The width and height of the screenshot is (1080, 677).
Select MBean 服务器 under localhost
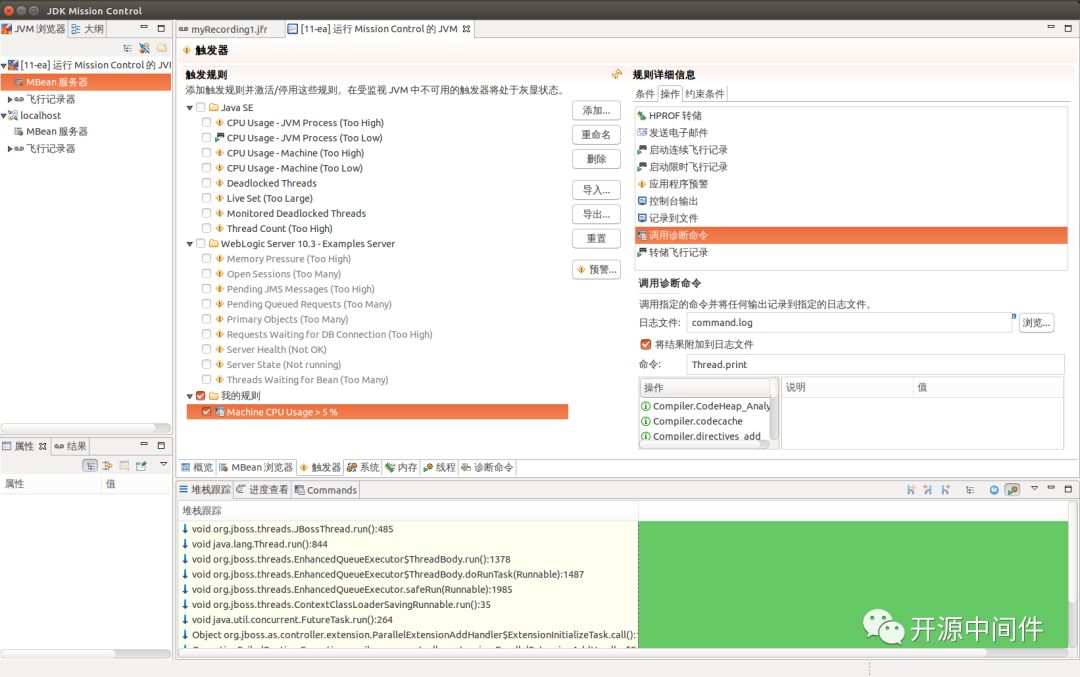(56, 132)
